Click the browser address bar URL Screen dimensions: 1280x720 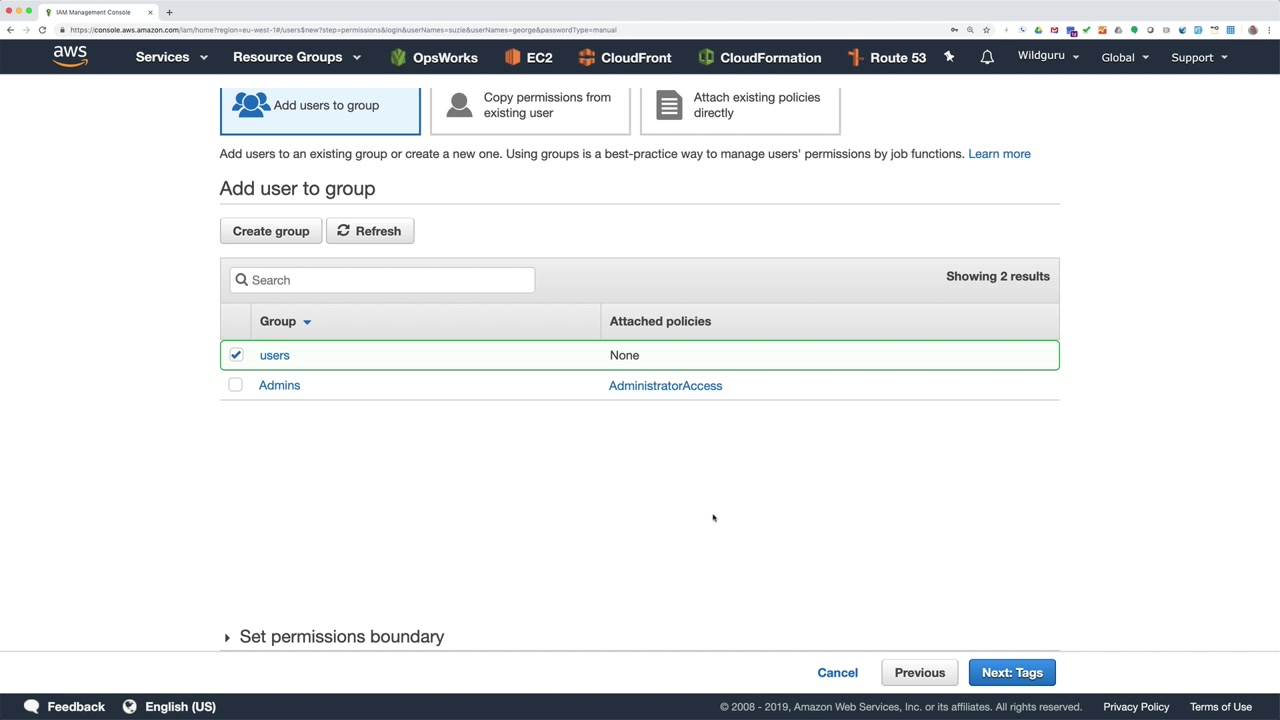tap(343, 30)
